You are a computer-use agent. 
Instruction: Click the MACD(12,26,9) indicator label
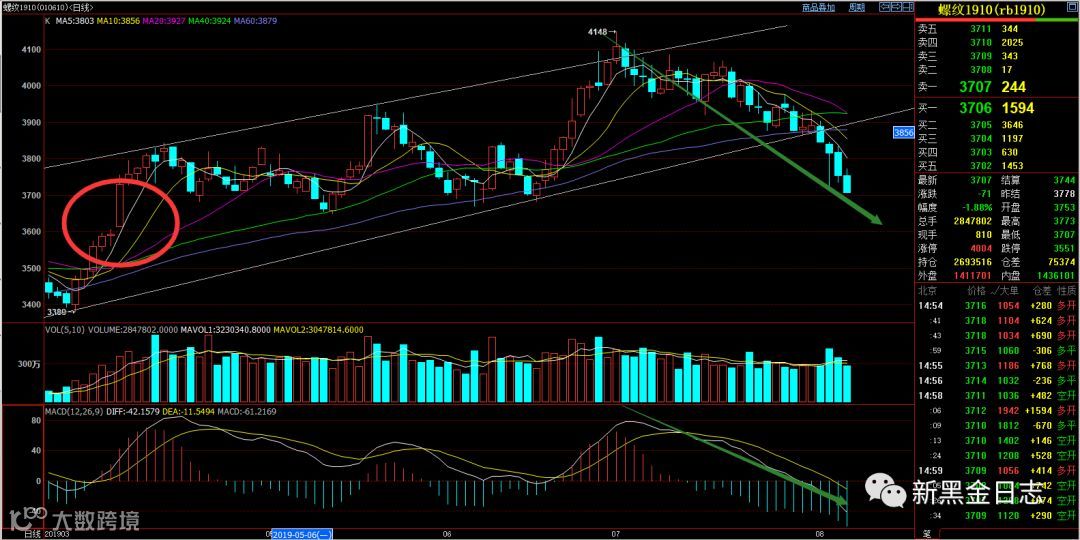[x=73, y=412]
